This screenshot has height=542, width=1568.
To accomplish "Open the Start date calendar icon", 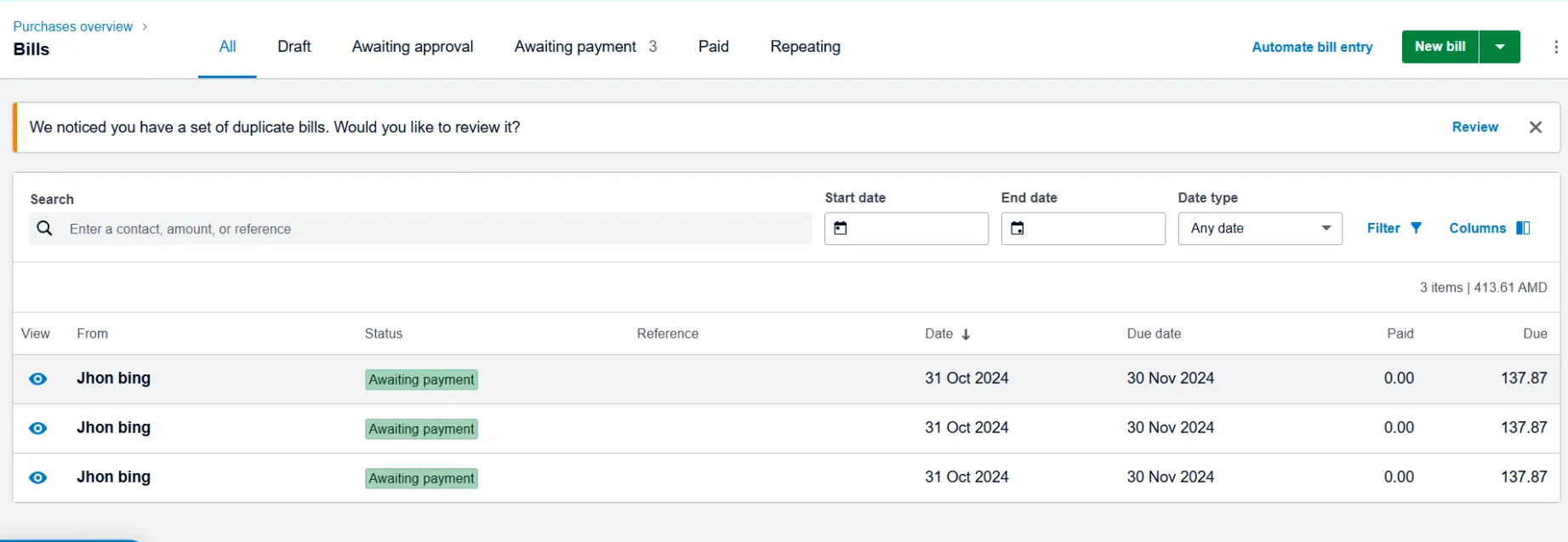I will point(841,228).
